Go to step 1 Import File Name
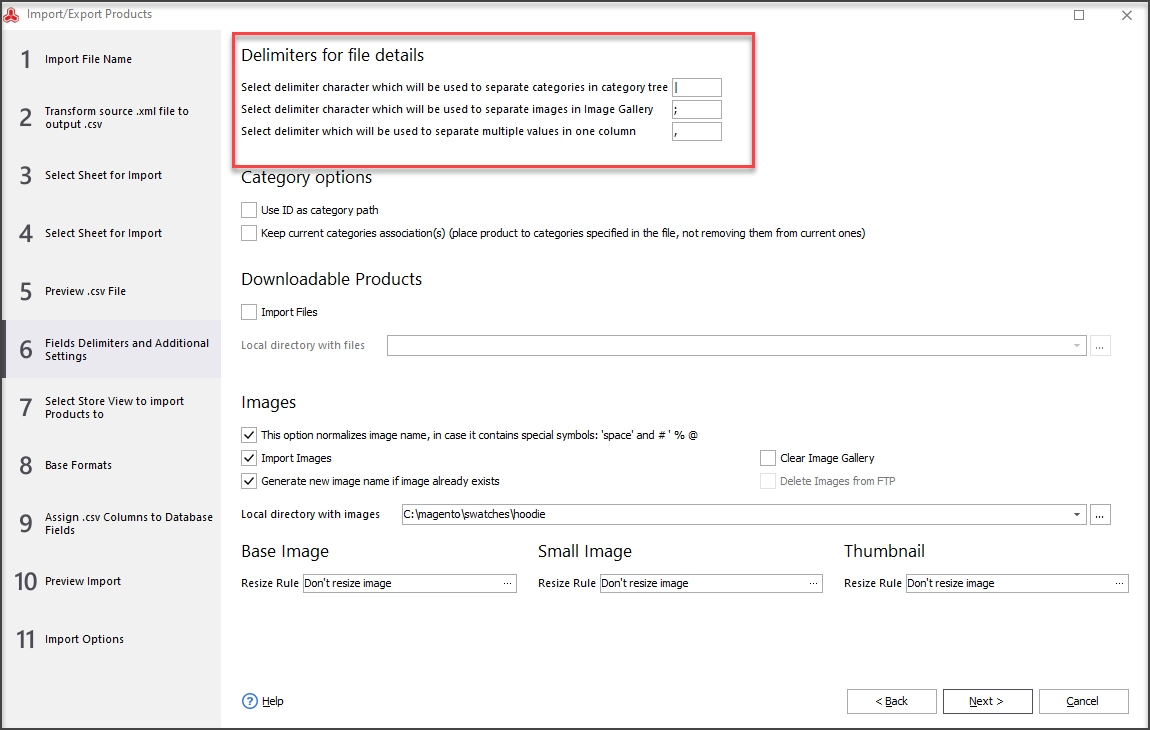 coord(111,59)
